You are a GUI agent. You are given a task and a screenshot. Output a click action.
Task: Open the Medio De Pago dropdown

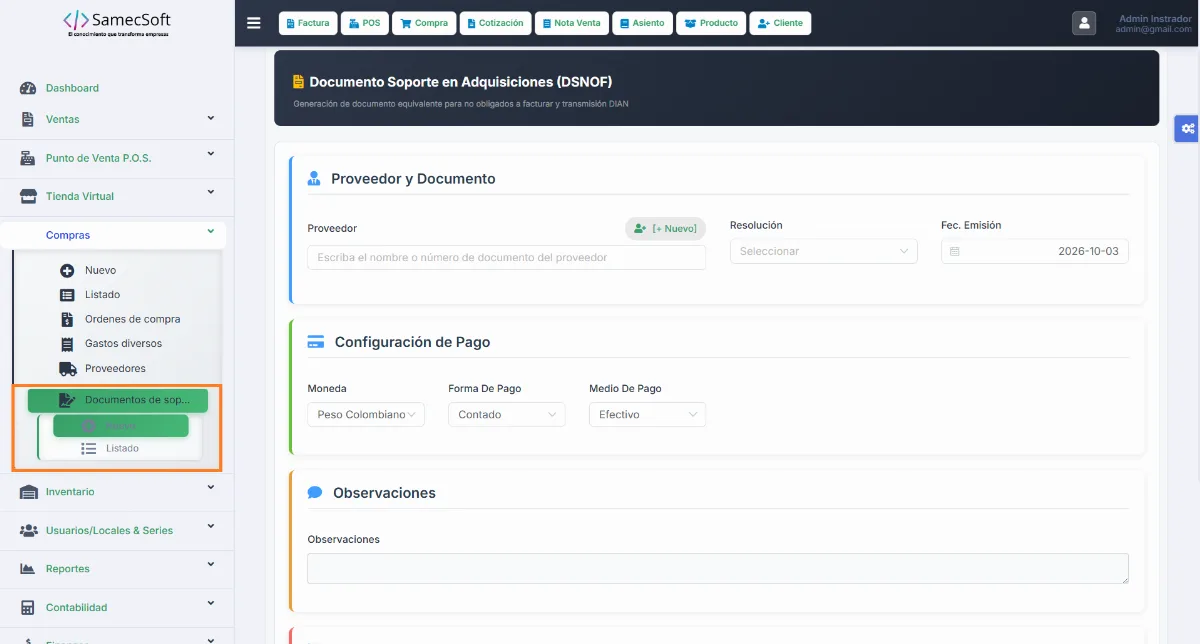[x=647, y=414]
